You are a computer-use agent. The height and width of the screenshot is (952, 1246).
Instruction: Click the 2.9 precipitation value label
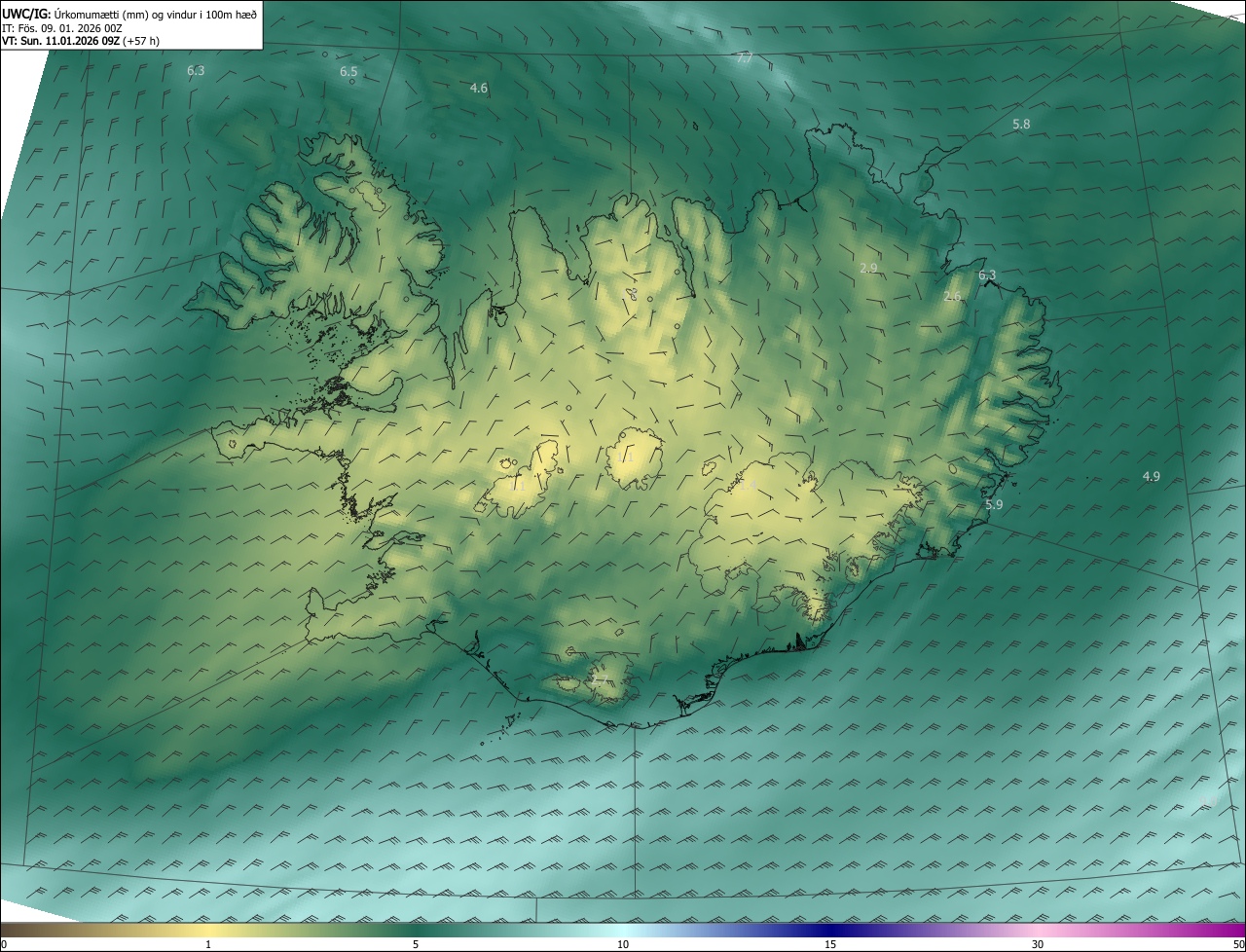pyautogui.click(x=869, y=268)
